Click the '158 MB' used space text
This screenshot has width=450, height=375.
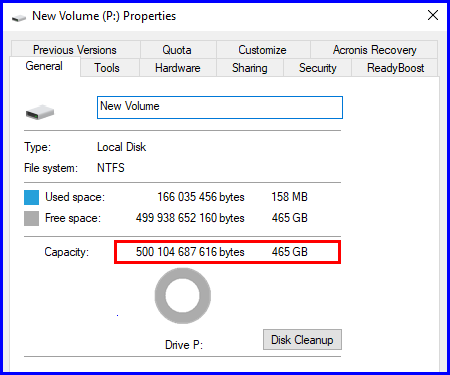(289, 197)
